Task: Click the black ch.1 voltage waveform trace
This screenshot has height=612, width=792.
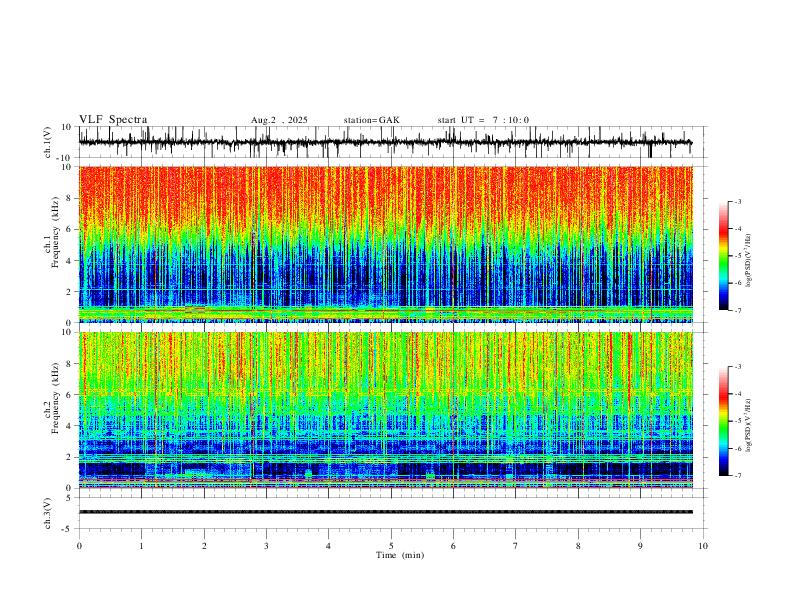Action: [385, 142]
